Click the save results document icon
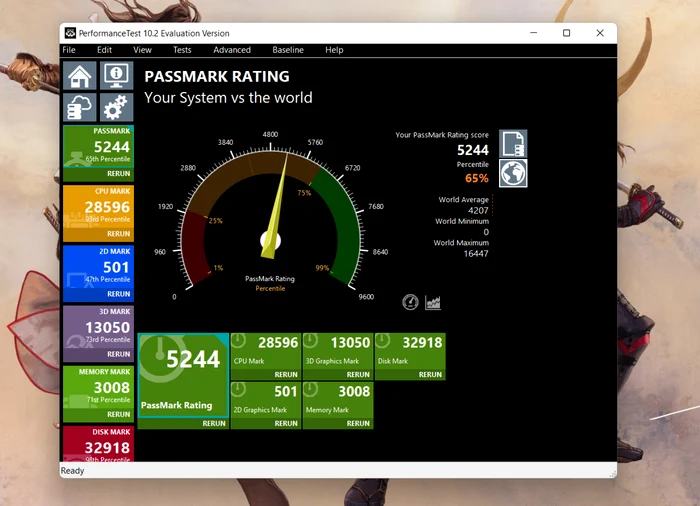The width and height of the screenshot is (700, 506). (x=513, y=143)
